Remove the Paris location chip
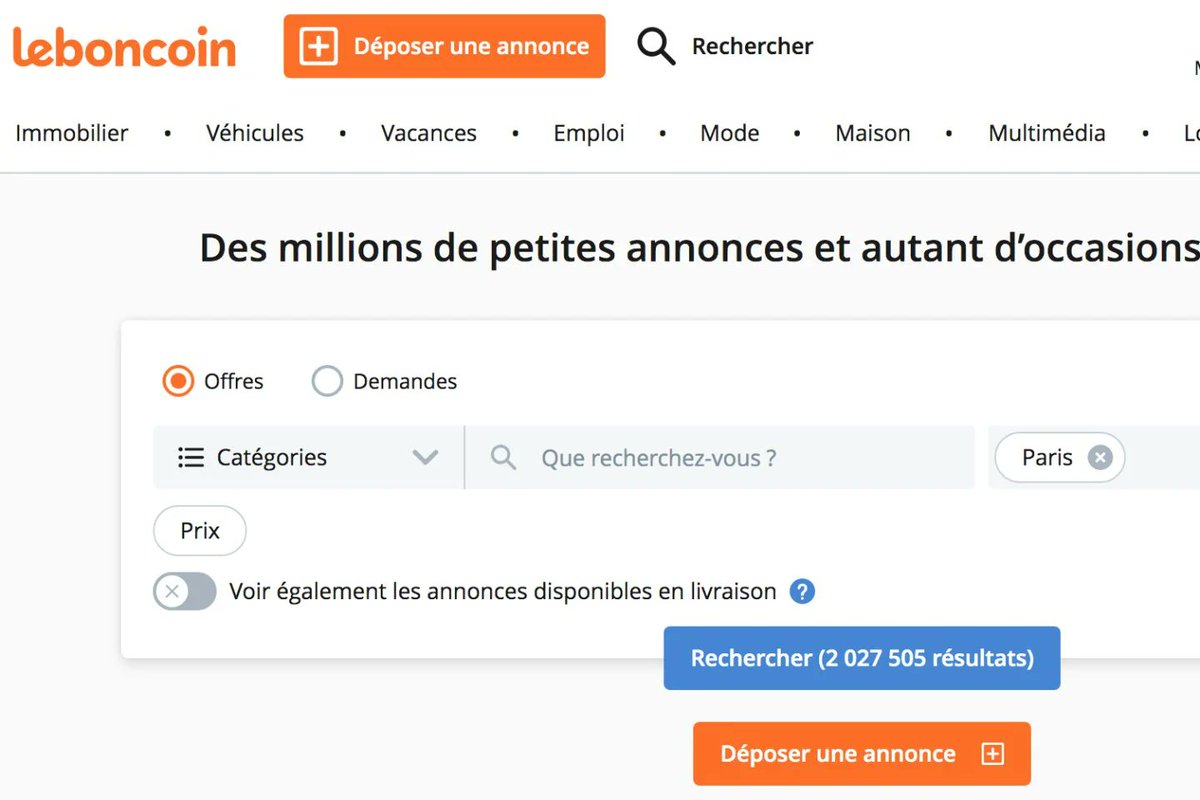The height and width of the screenshot is (800, 1200). pos(1099,458)
